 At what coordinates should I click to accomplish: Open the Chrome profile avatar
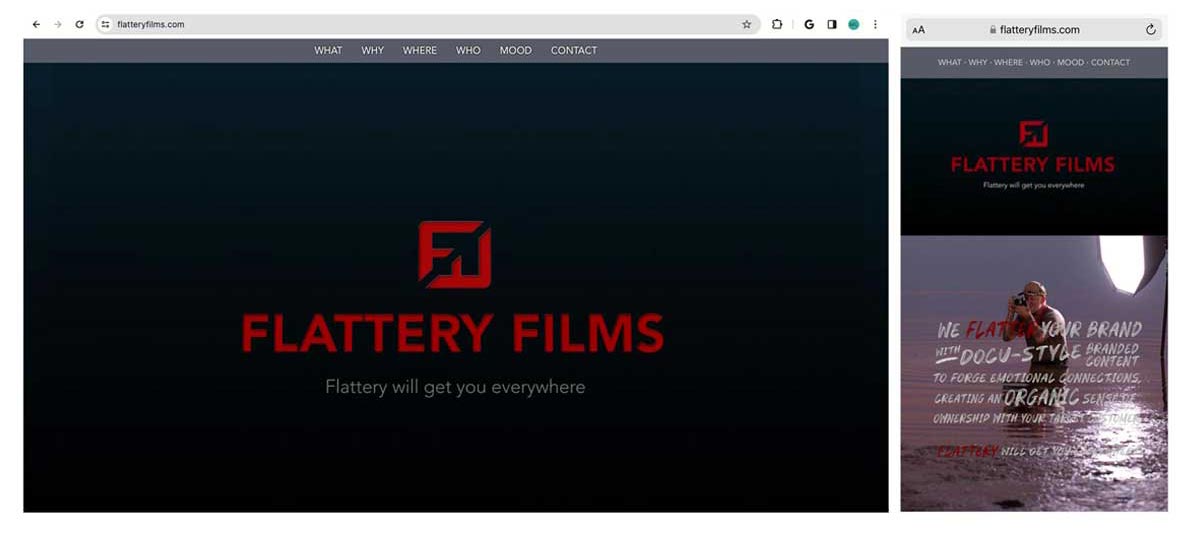[853, 24]
